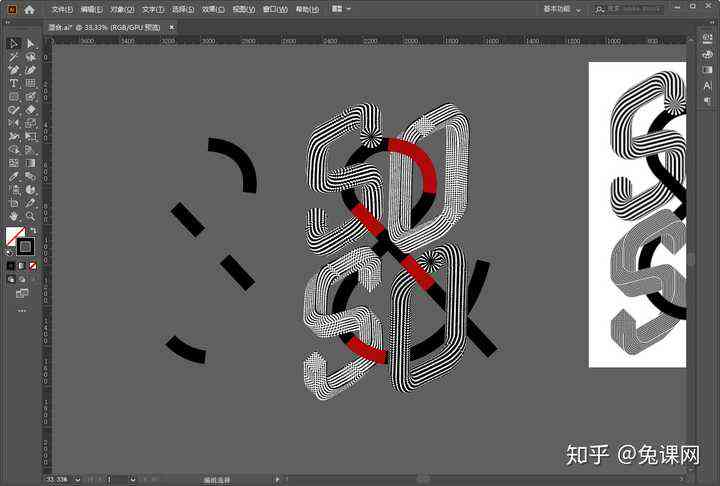Select the Scale tool
The width and height of the screenshot is (720, 486).
click(x=30, y=123)
